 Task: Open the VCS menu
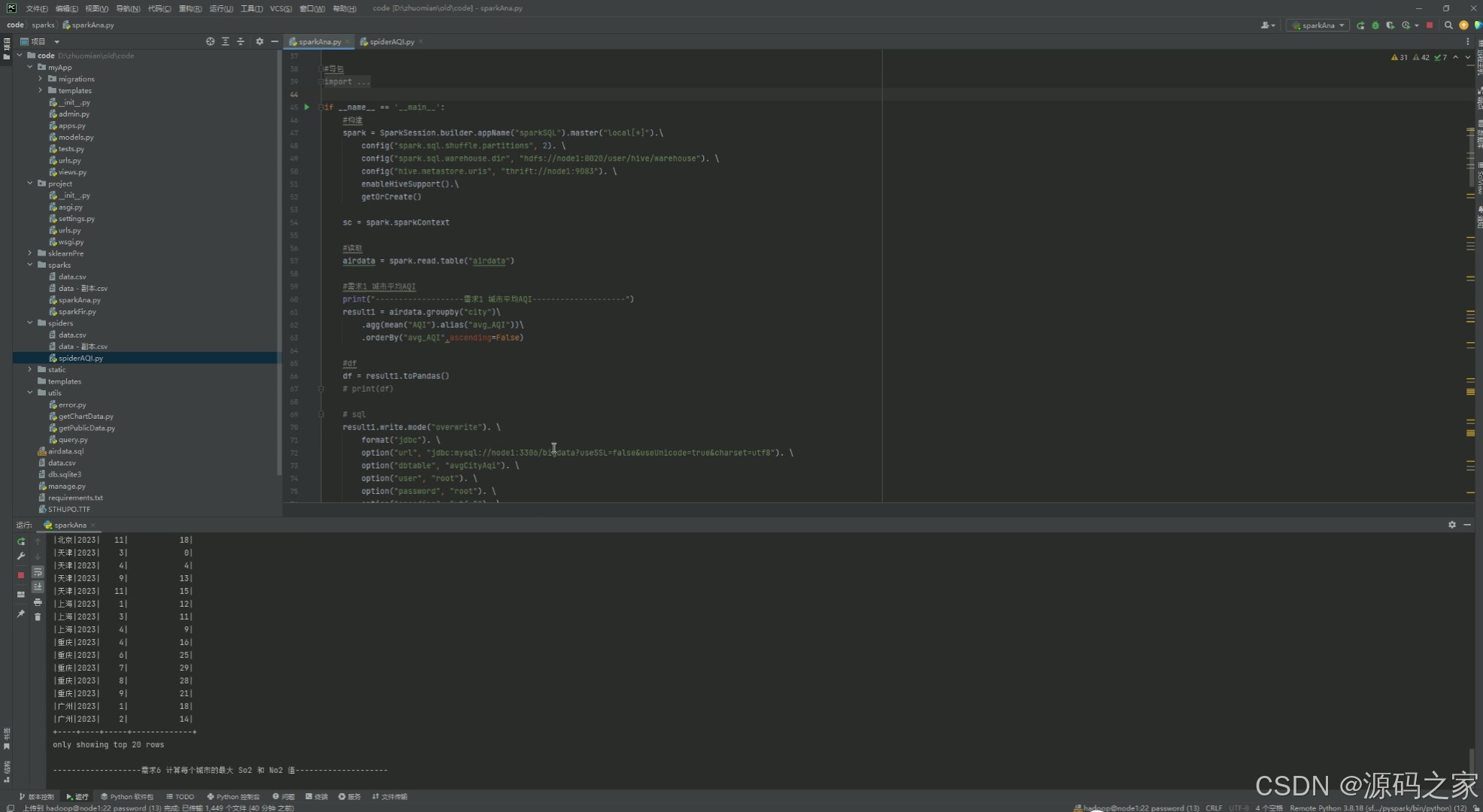click(281, 8)
